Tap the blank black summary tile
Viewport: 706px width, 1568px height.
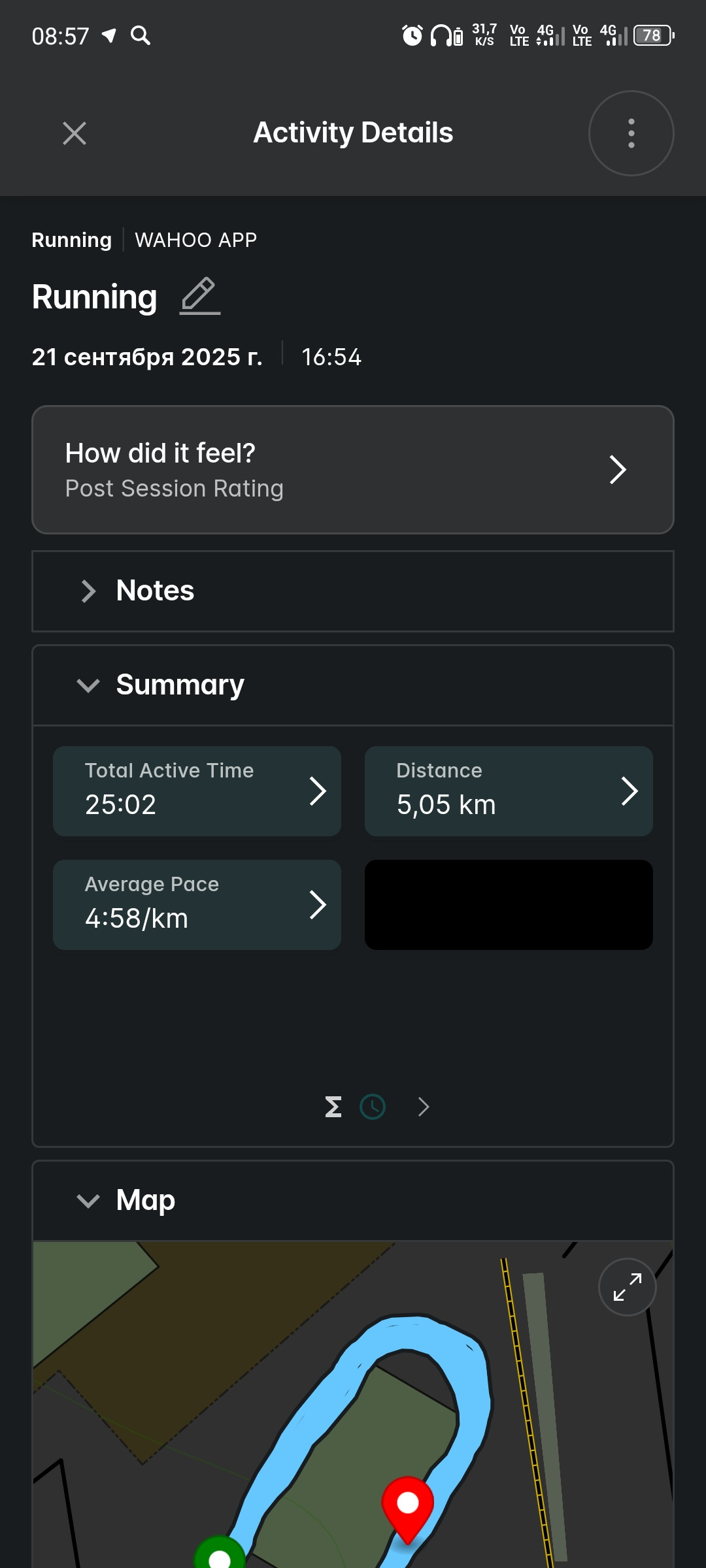click(x=509, y=905)
